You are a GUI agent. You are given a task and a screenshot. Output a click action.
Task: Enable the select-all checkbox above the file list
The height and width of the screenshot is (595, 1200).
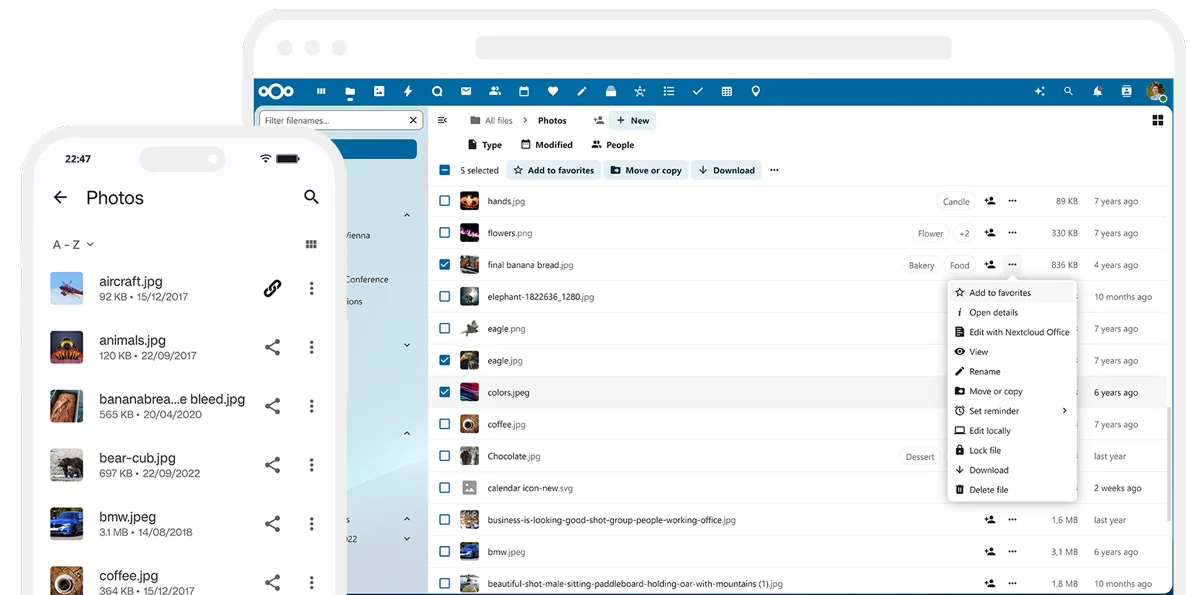pos(444,170)
